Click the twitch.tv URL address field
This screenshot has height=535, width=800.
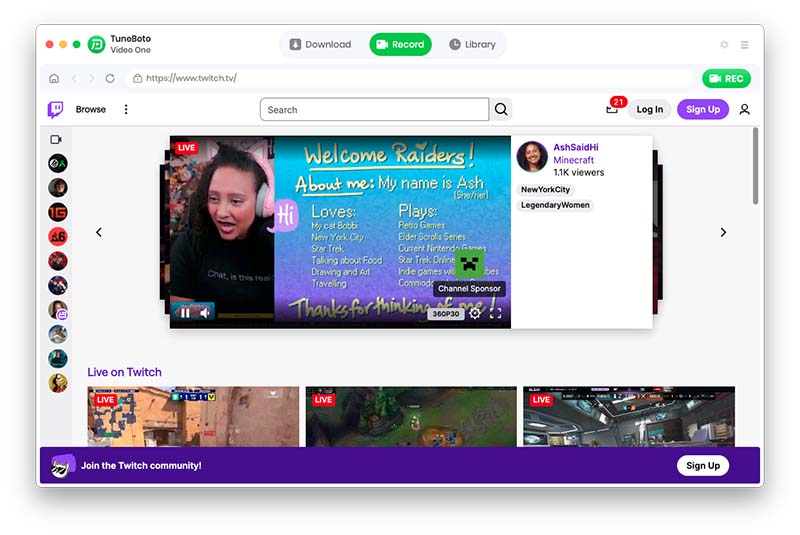tap(408, 78)
